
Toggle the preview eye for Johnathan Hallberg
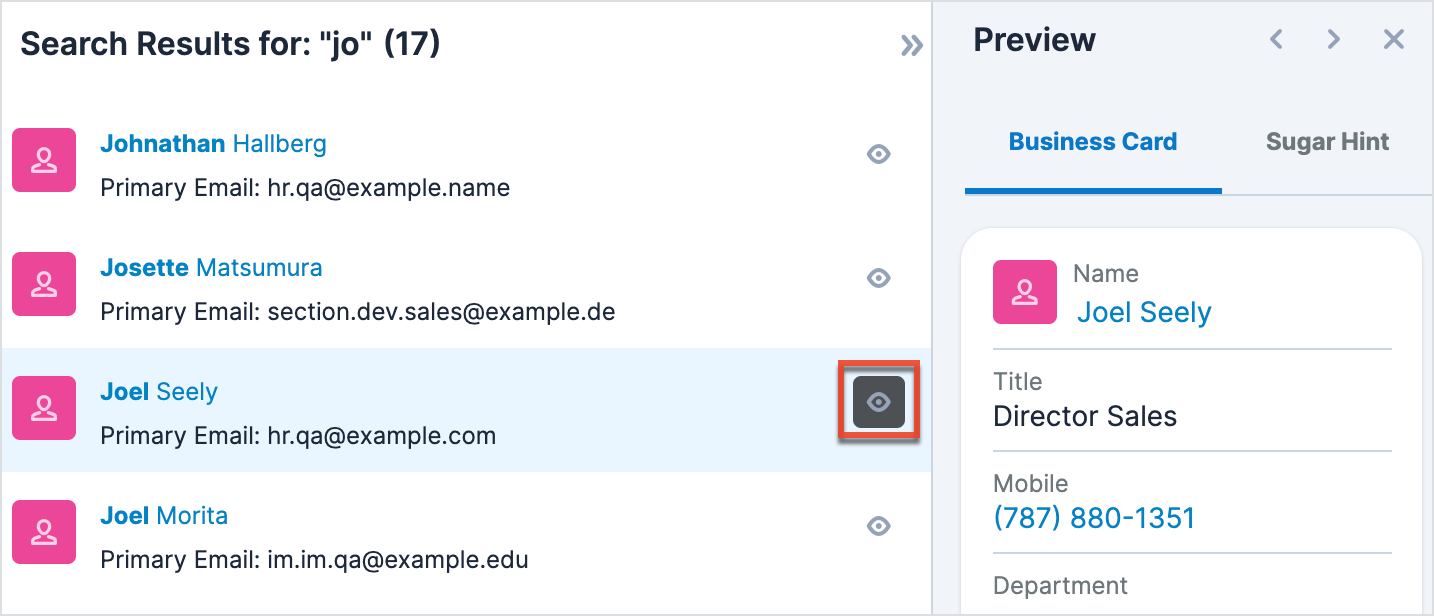[x=878, y=154]
